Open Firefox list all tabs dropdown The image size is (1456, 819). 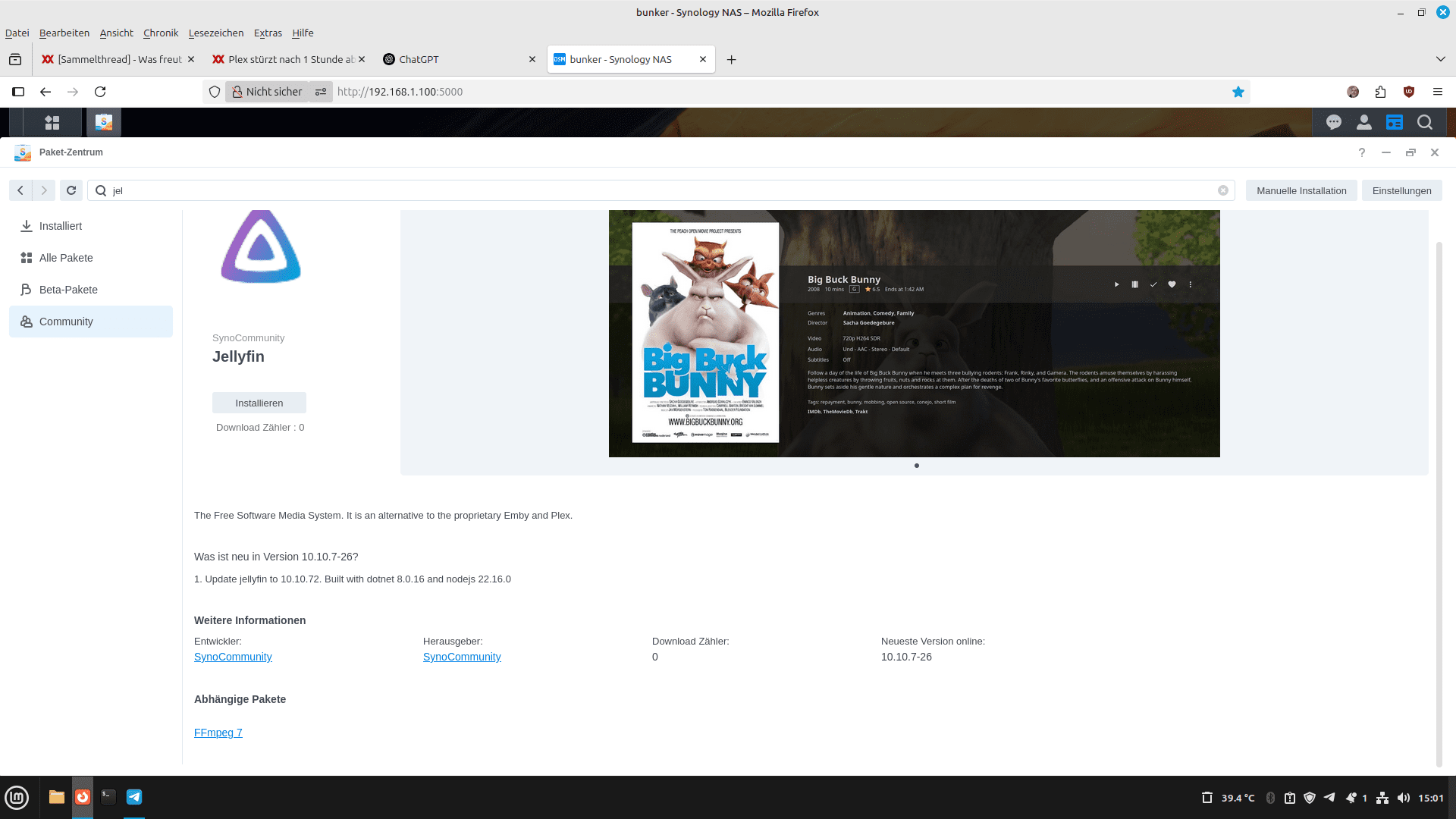pyautogui.click(x=1440, y=59)
